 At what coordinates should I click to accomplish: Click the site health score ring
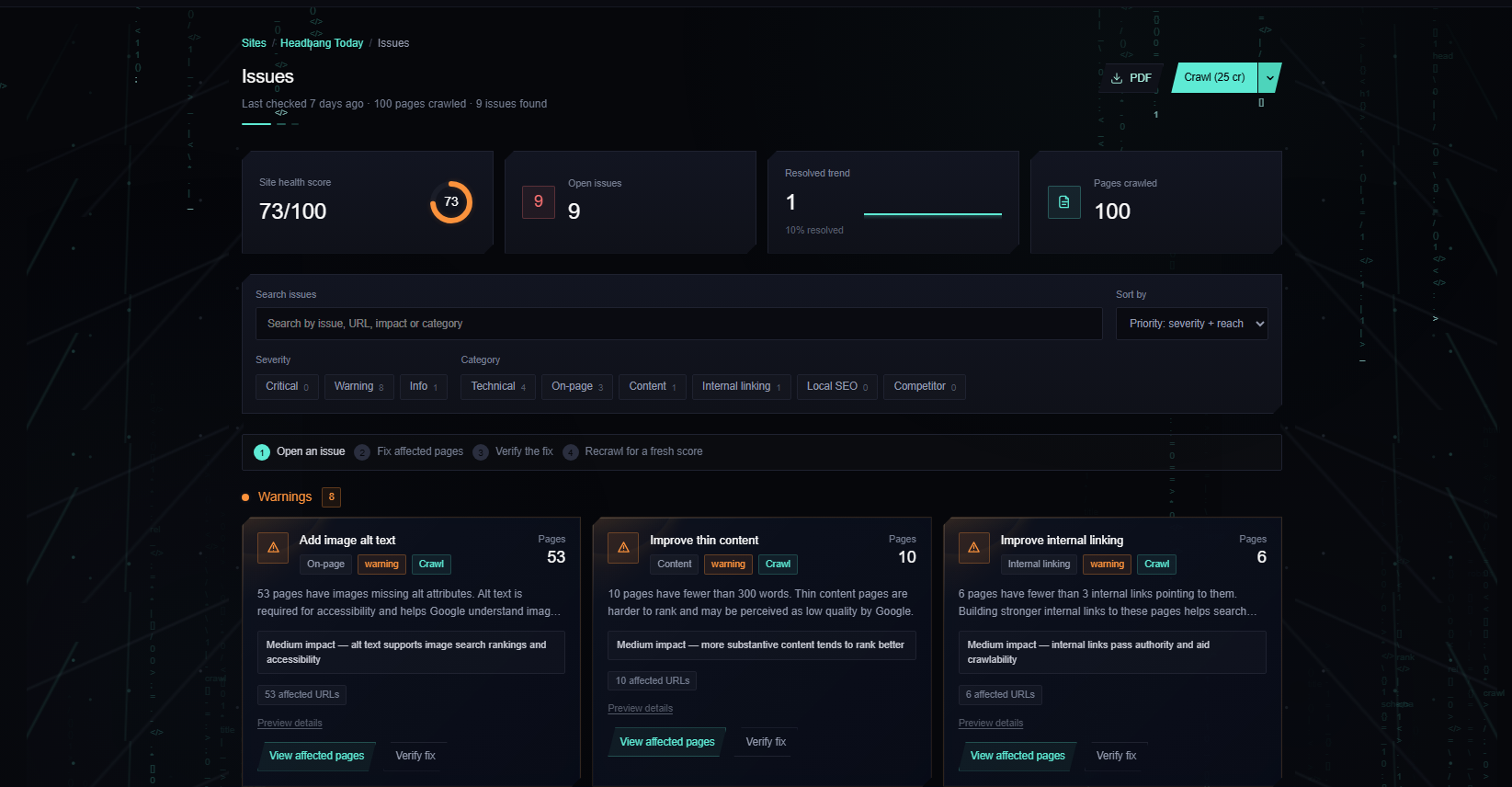[x=451, y=202]
